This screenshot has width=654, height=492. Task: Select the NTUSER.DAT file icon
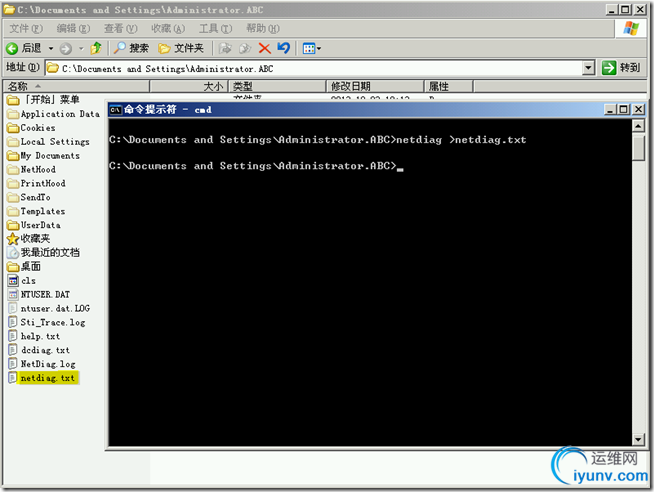point(13,294)
